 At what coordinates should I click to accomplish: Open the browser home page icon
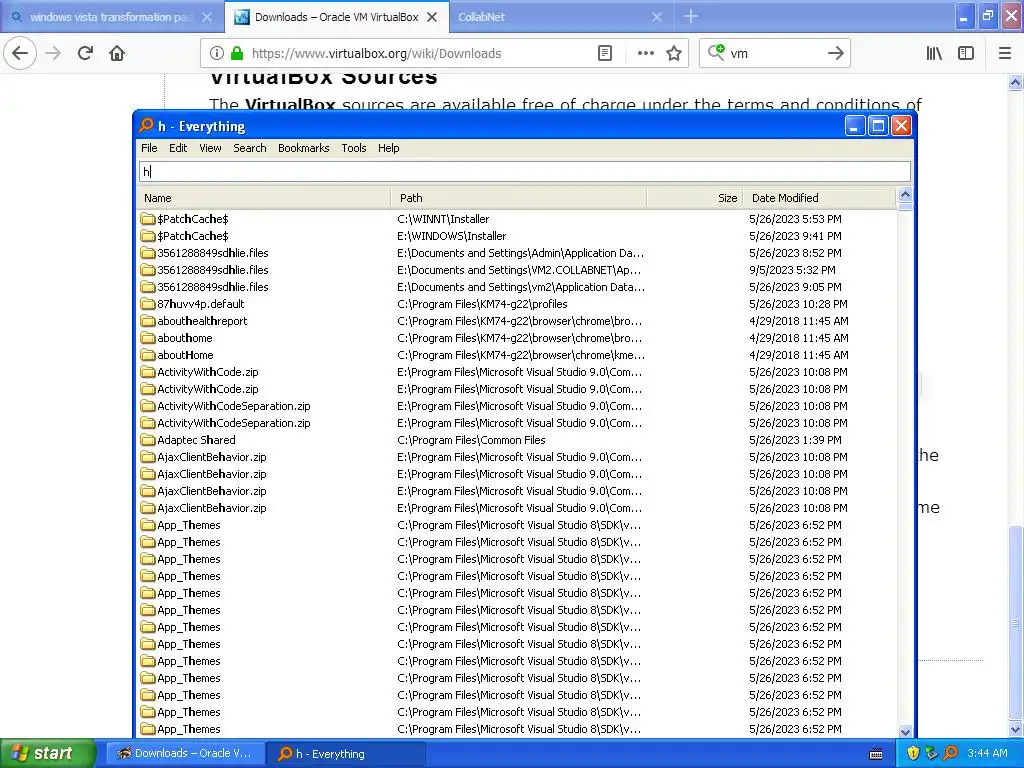coord(117,53)
